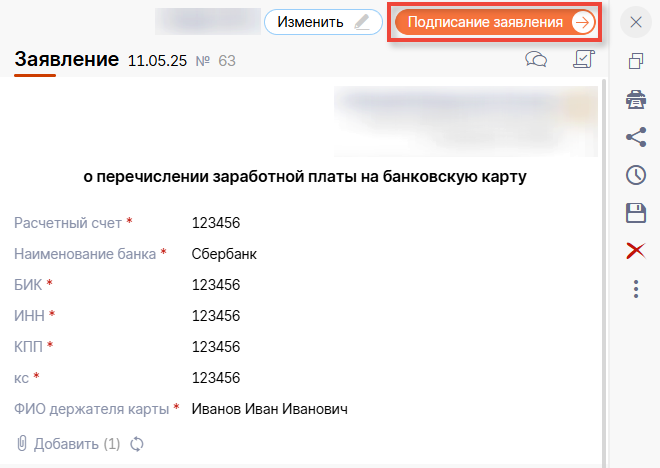
Task: Select the Расчетный счет field value
Action: [216, 223]
